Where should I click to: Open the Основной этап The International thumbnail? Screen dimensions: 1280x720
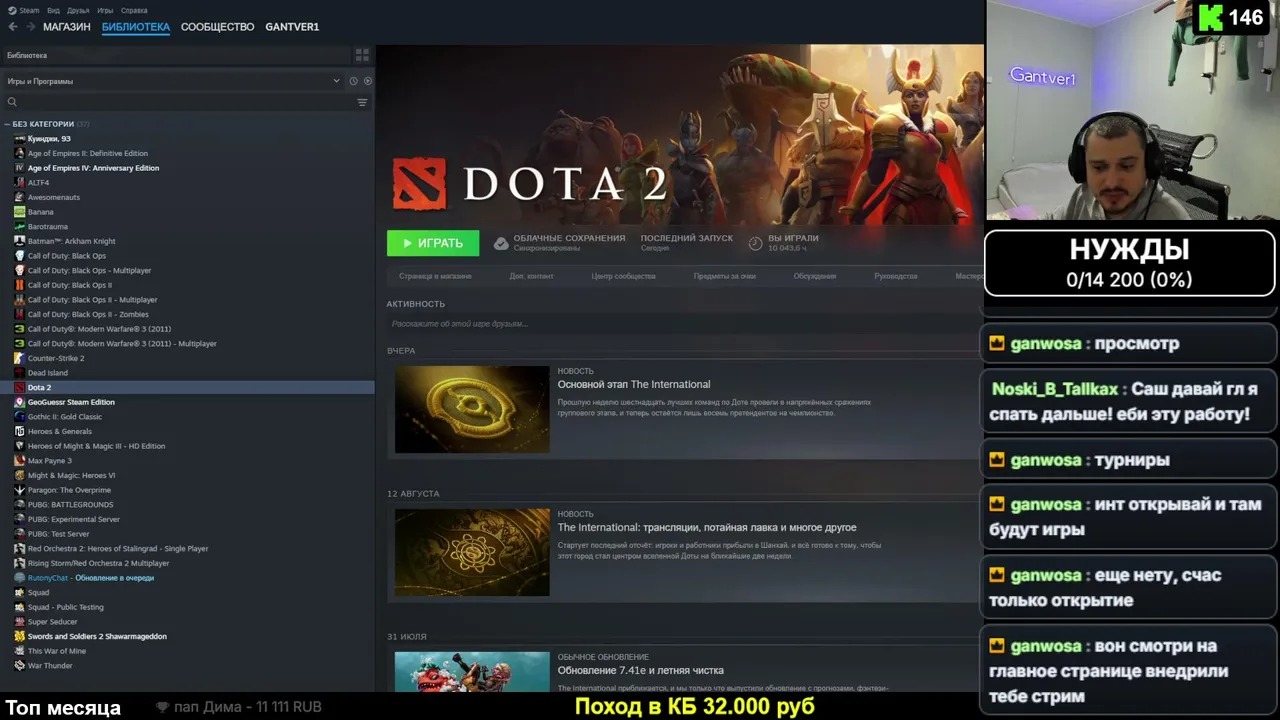click(472, 409)
